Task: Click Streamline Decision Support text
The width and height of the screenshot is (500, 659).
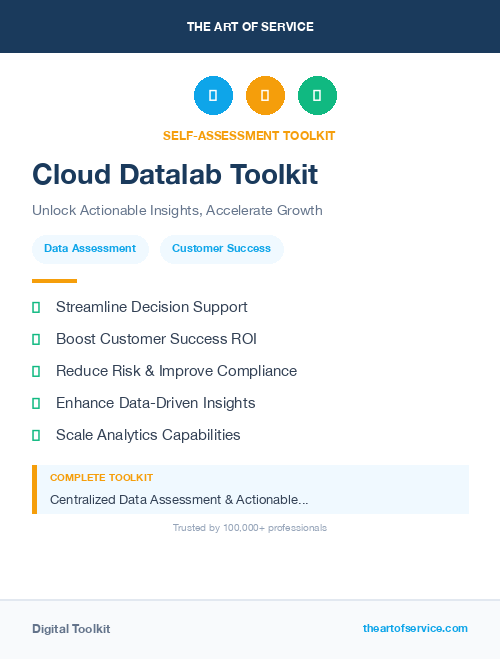Action: tap(152, 307)
